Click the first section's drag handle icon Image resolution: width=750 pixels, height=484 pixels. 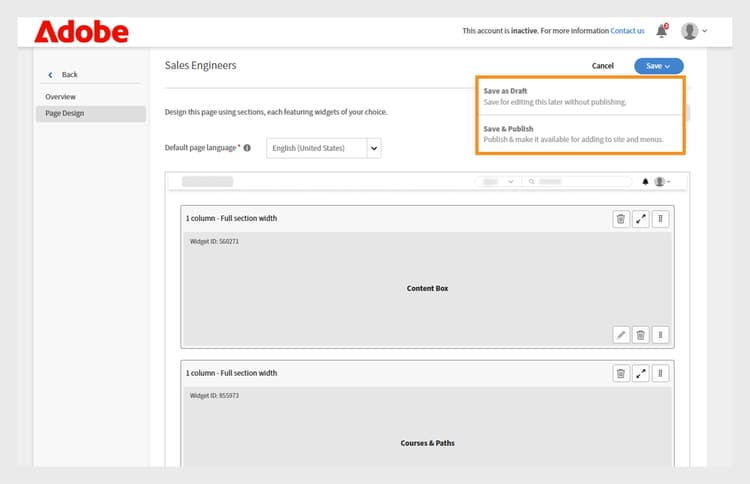pos(660,218)
